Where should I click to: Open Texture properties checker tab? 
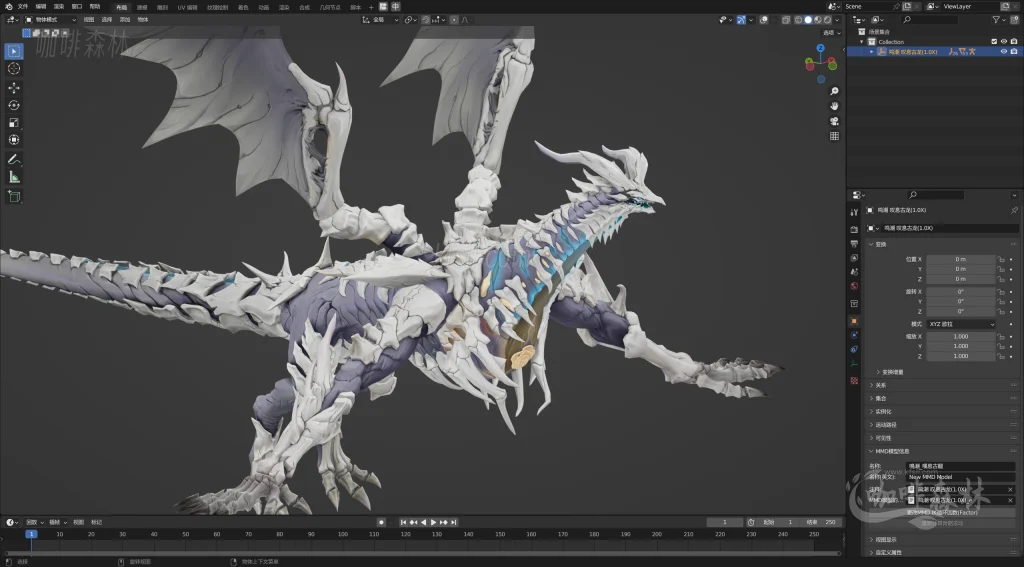pyautogui.click(x=854, y=380)
